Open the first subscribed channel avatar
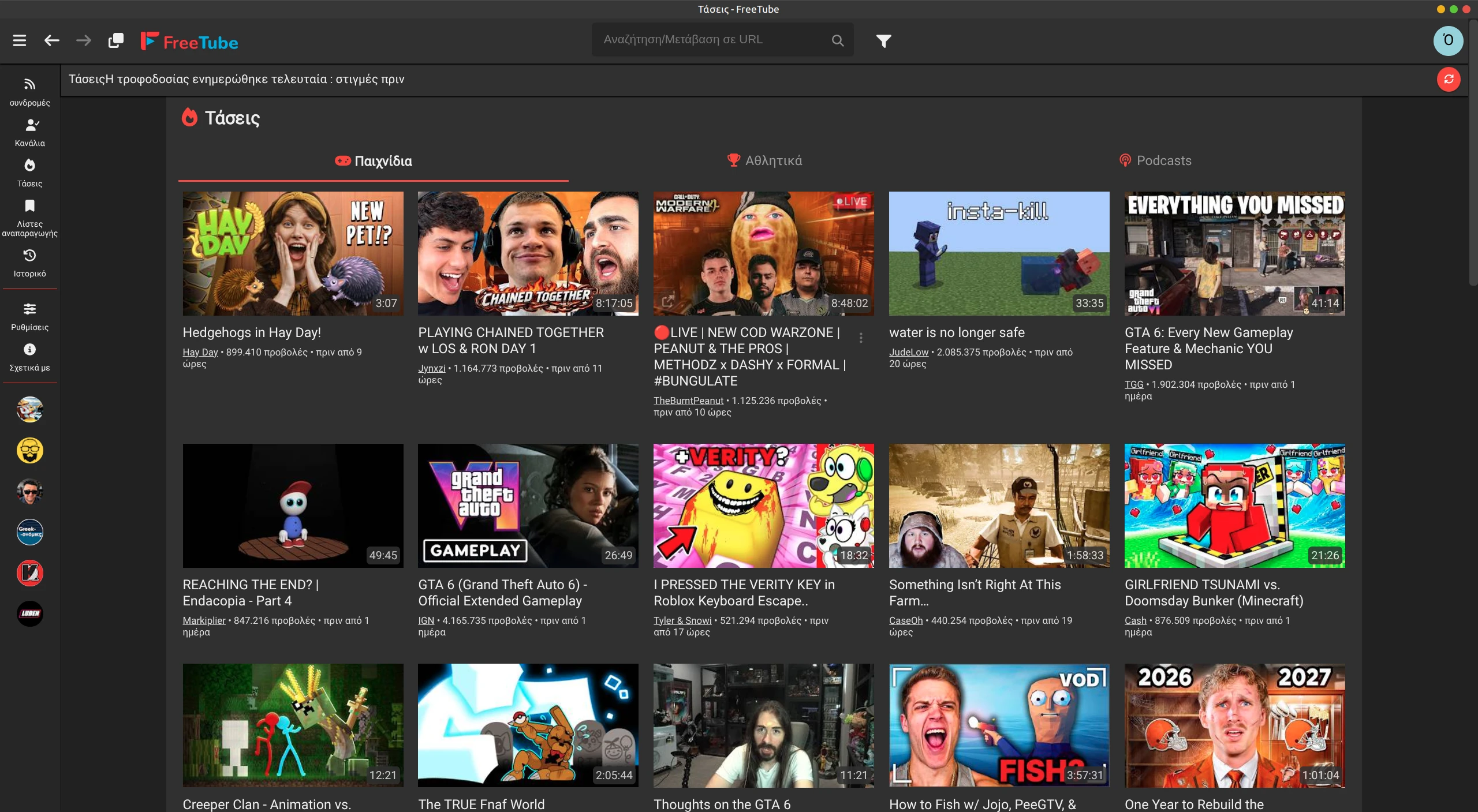1478x812 pixels. click(x=30, y=410)
